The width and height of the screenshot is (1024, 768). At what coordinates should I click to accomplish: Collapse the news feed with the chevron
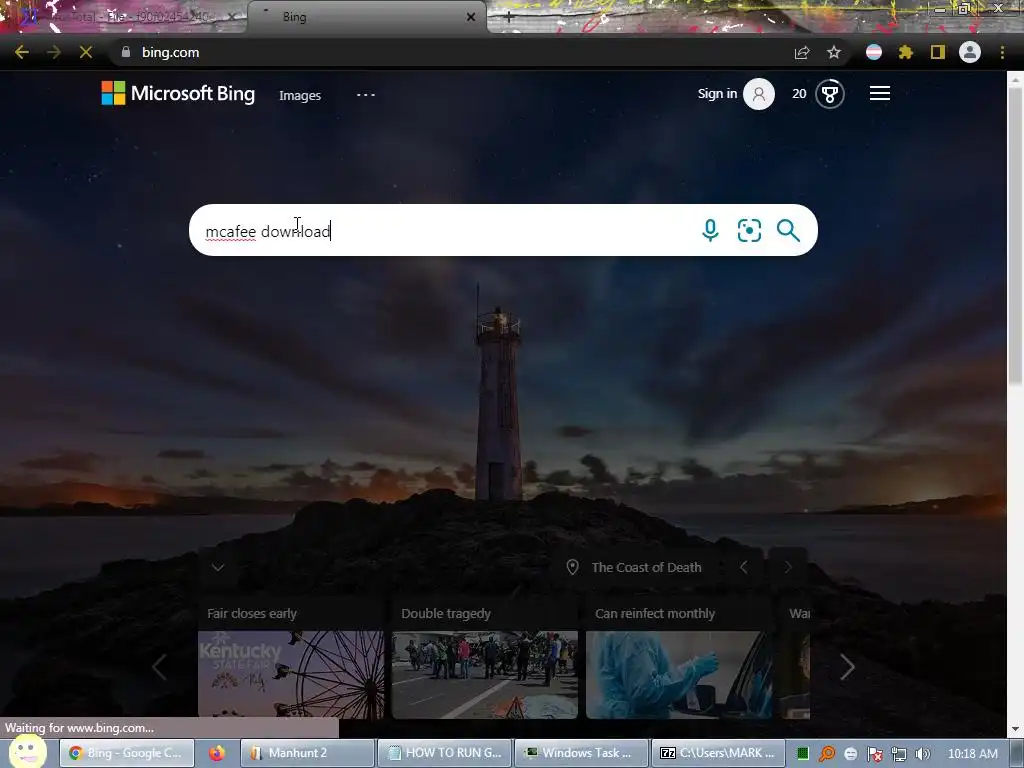(x=218, y=567)
